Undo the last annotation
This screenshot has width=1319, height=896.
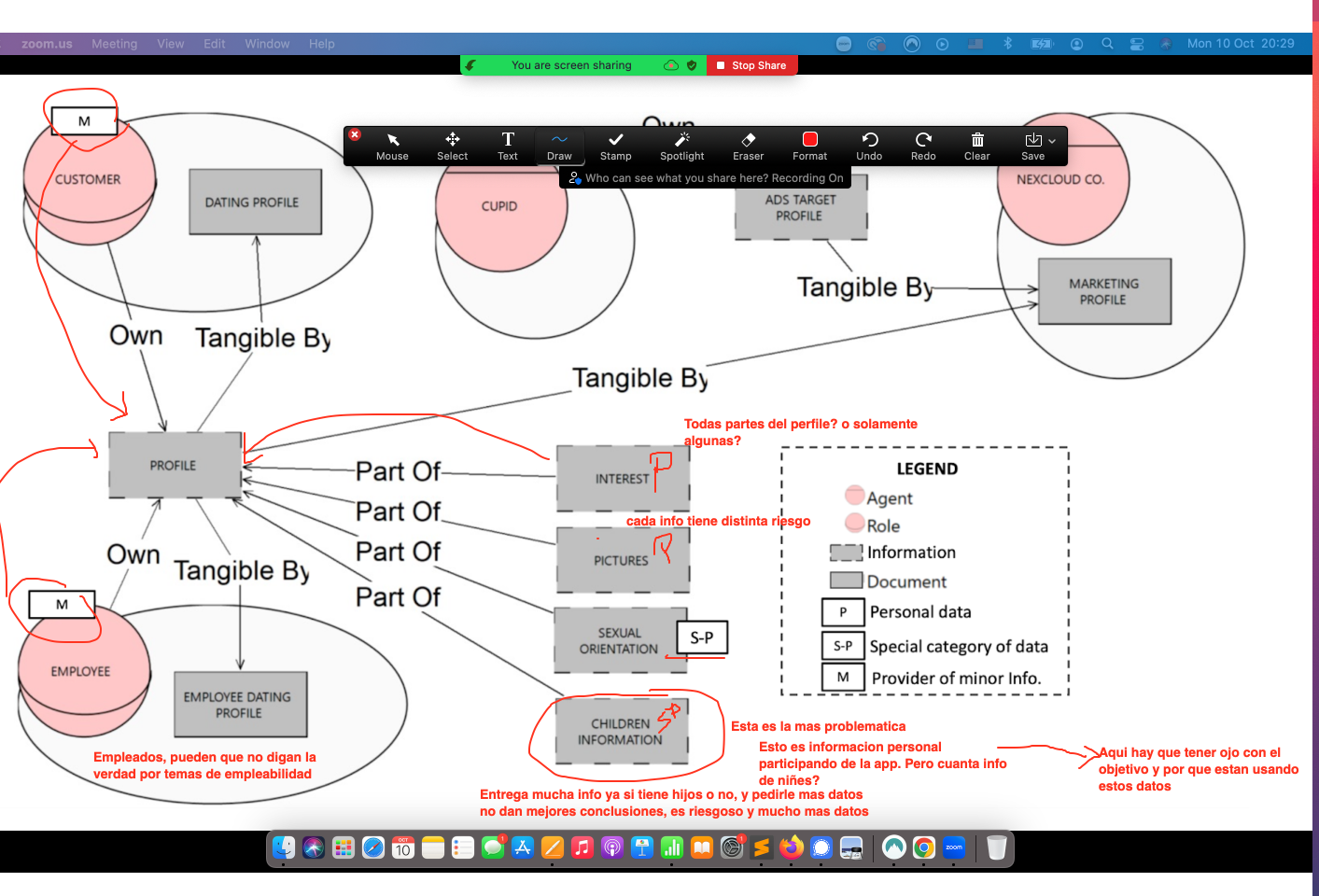869,146
